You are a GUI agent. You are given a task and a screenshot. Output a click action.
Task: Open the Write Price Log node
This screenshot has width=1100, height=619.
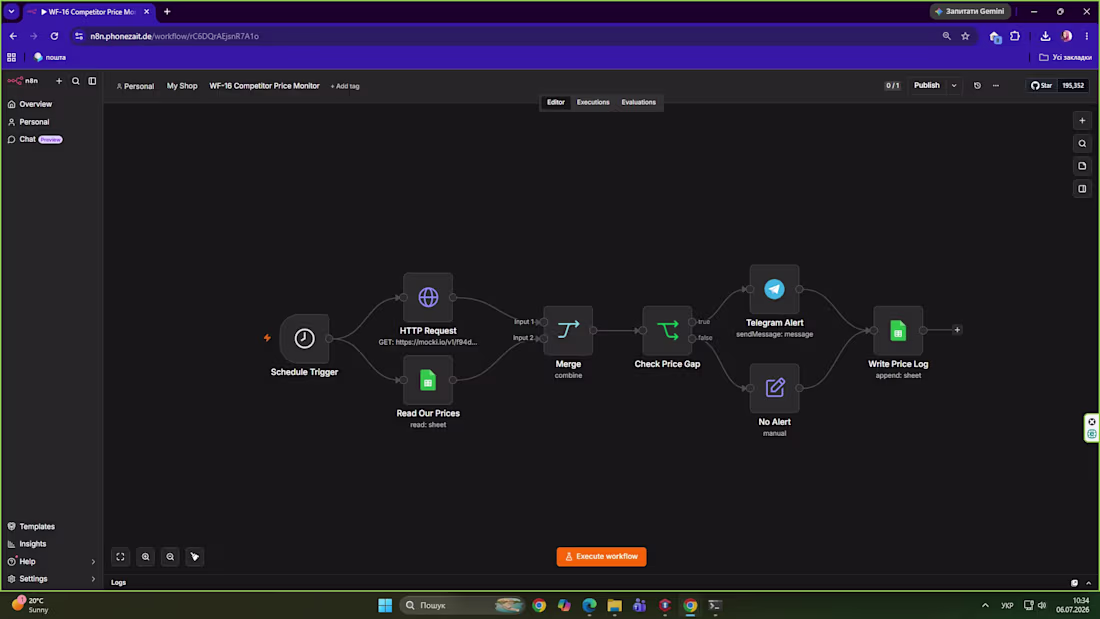pyautogui.click(x=898, y=330)
